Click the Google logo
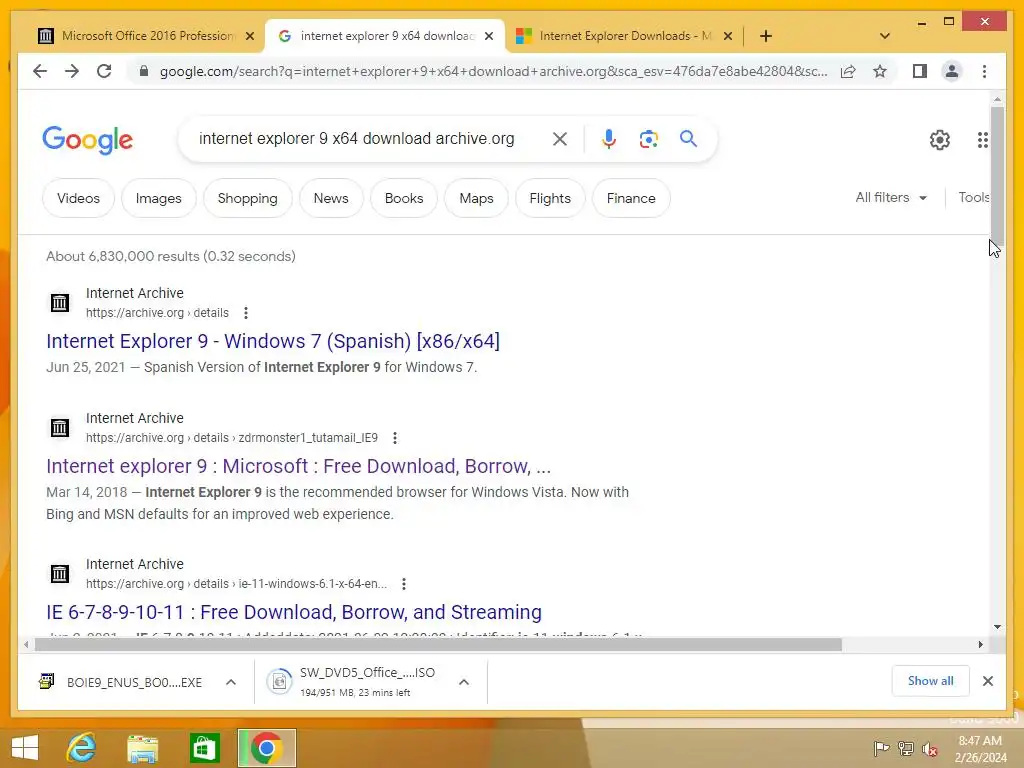 (x=88, y=140)
